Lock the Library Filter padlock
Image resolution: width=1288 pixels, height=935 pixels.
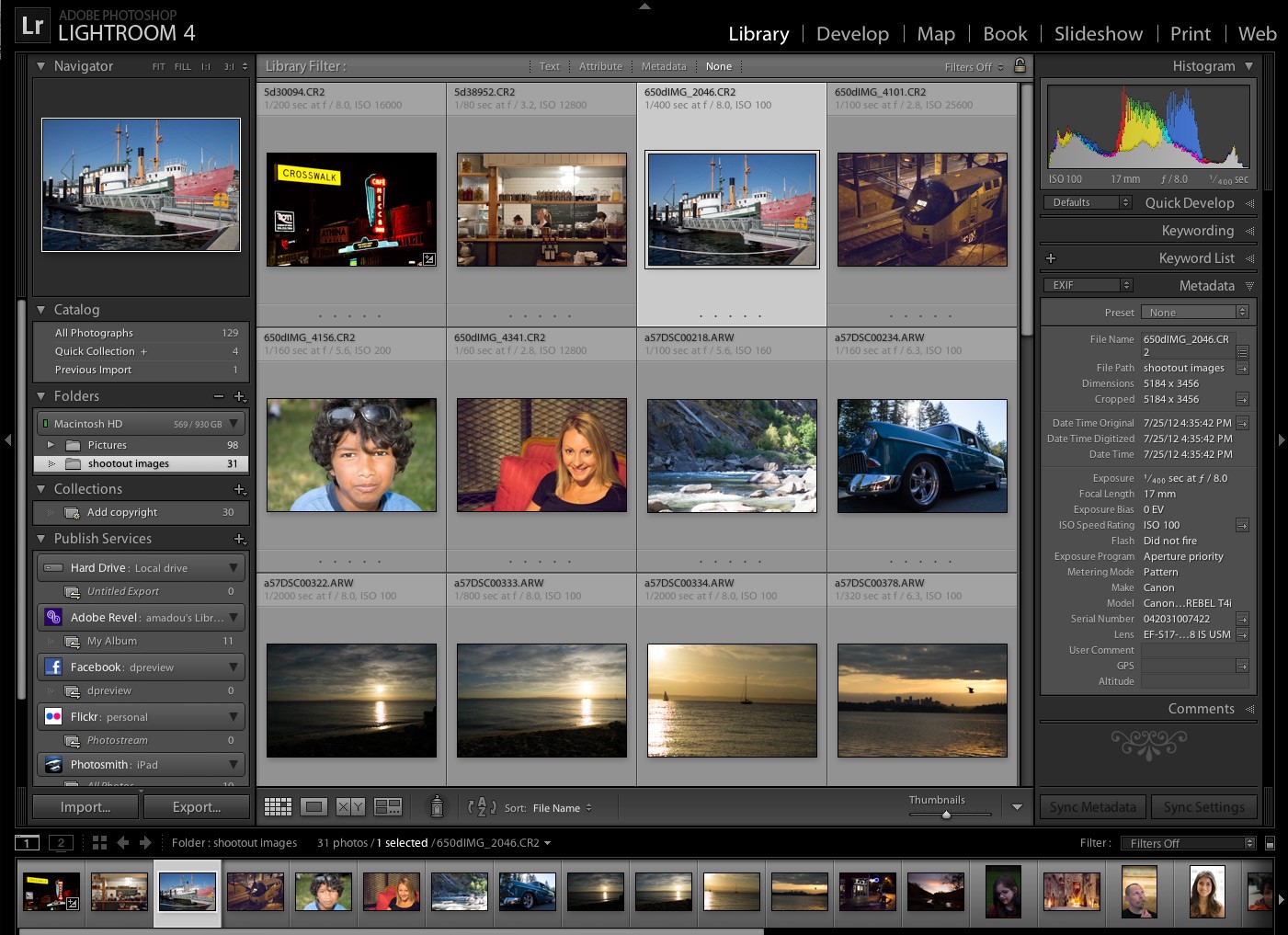pyautogui.click(x=1020, y=65)
